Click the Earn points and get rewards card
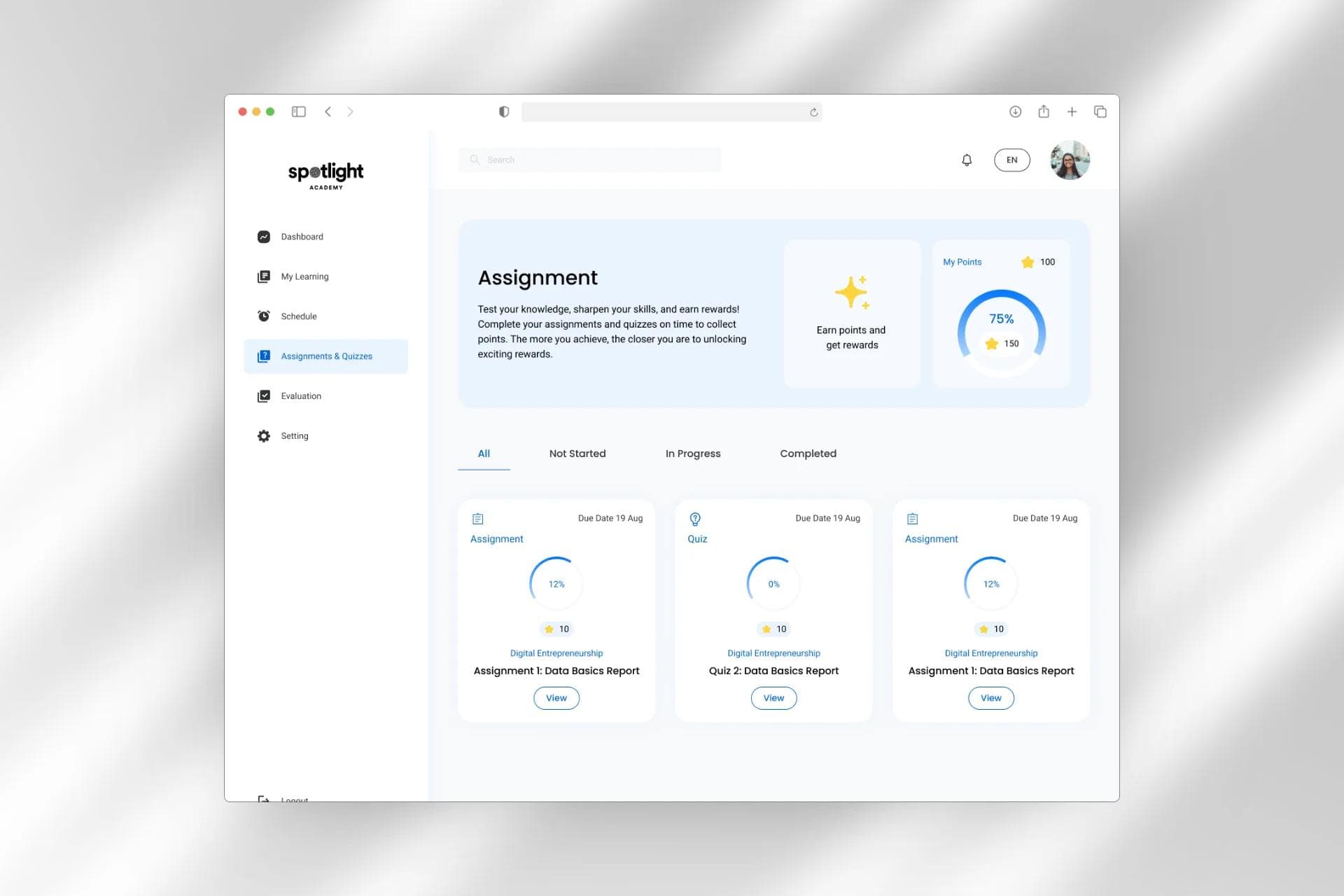The width and height of the screenshot is (1344, 896). coord(853,314)
